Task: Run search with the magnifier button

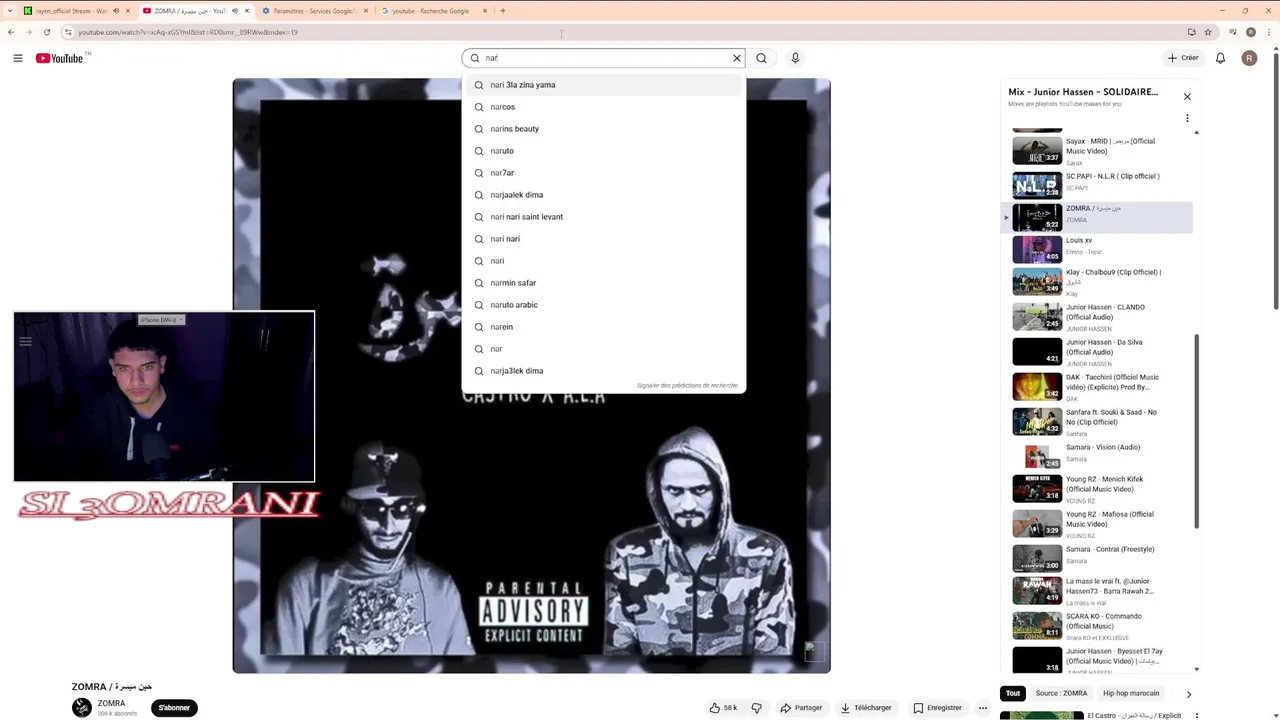Action: pyautogui.click(x=762, y=58)
